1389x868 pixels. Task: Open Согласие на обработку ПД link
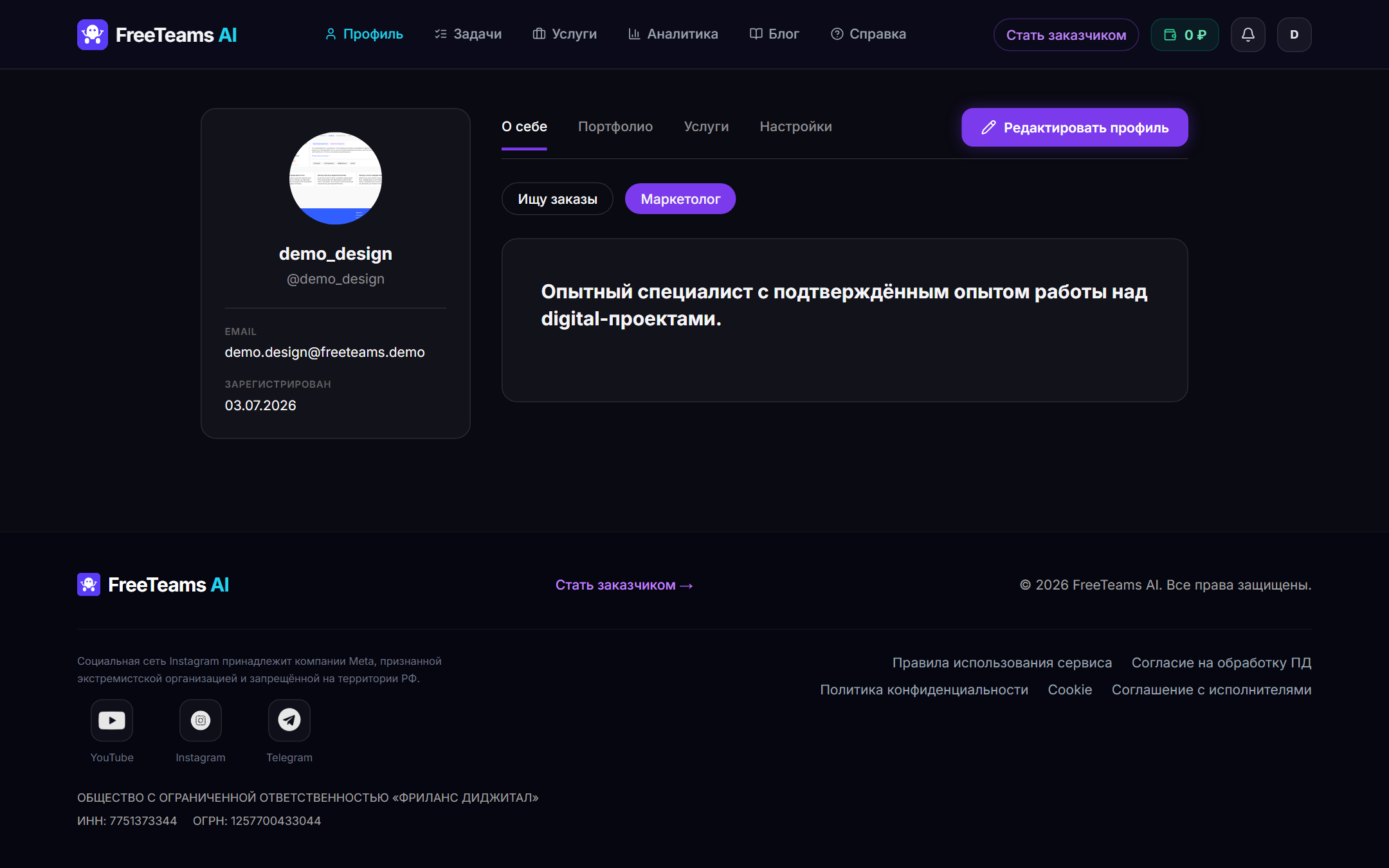coord(1221,663)
